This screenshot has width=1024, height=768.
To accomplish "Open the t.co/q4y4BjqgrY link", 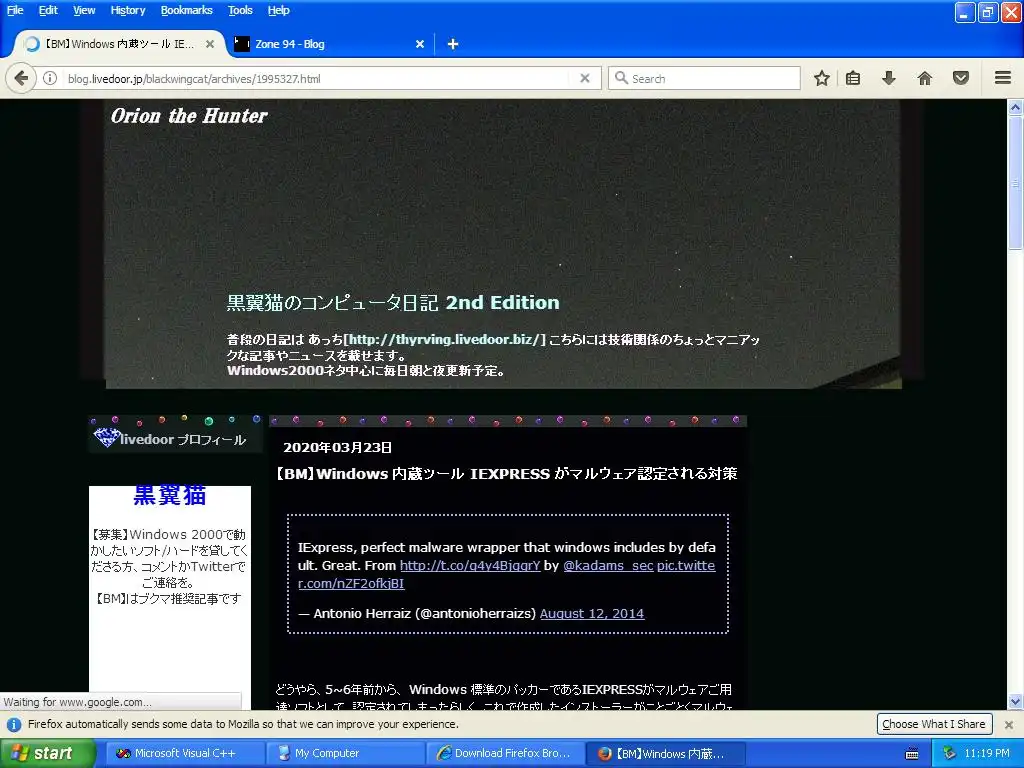I will [x=470, y=566].
